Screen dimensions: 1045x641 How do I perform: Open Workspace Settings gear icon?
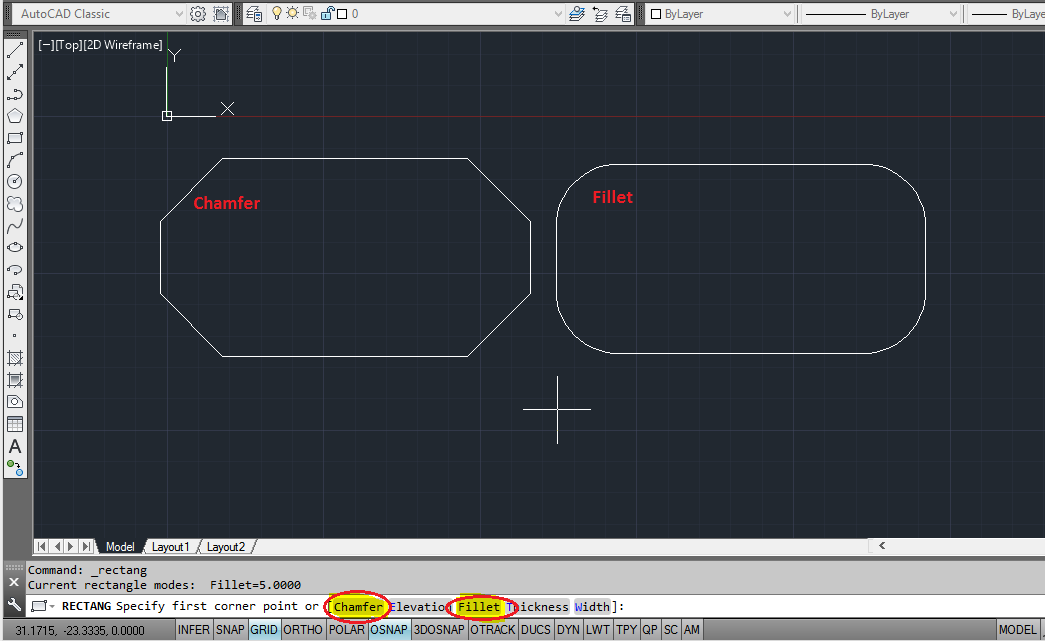coord(198,14)
